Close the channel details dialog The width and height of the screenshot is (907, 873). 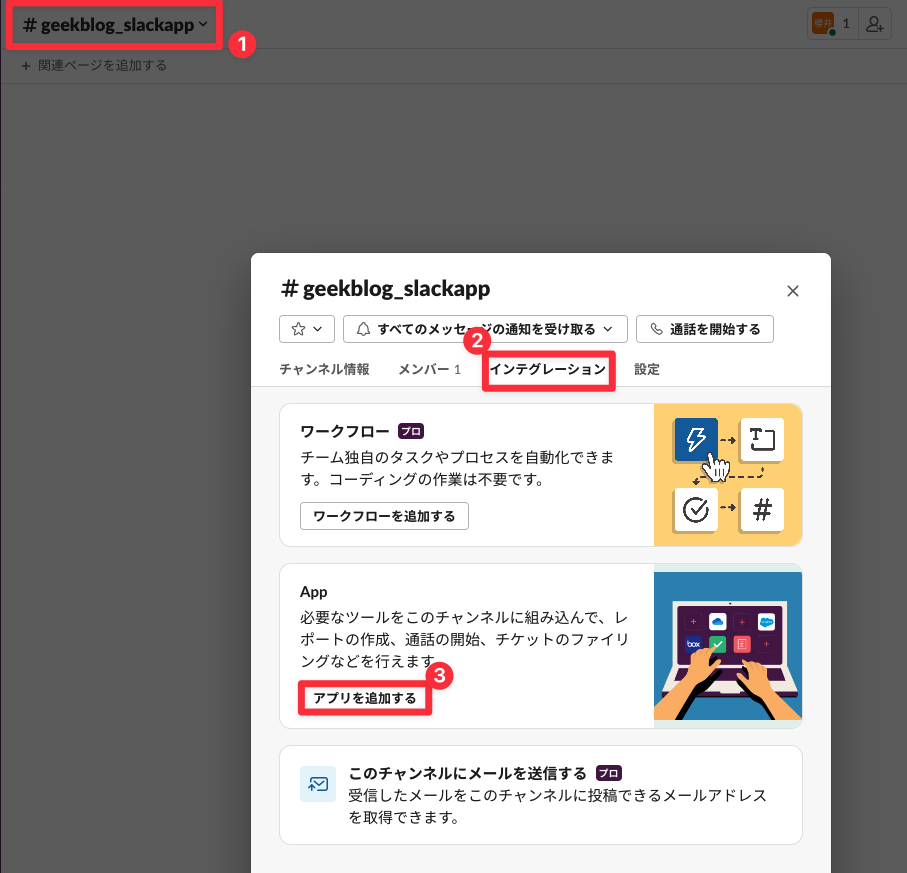click(x=792, y=291)
